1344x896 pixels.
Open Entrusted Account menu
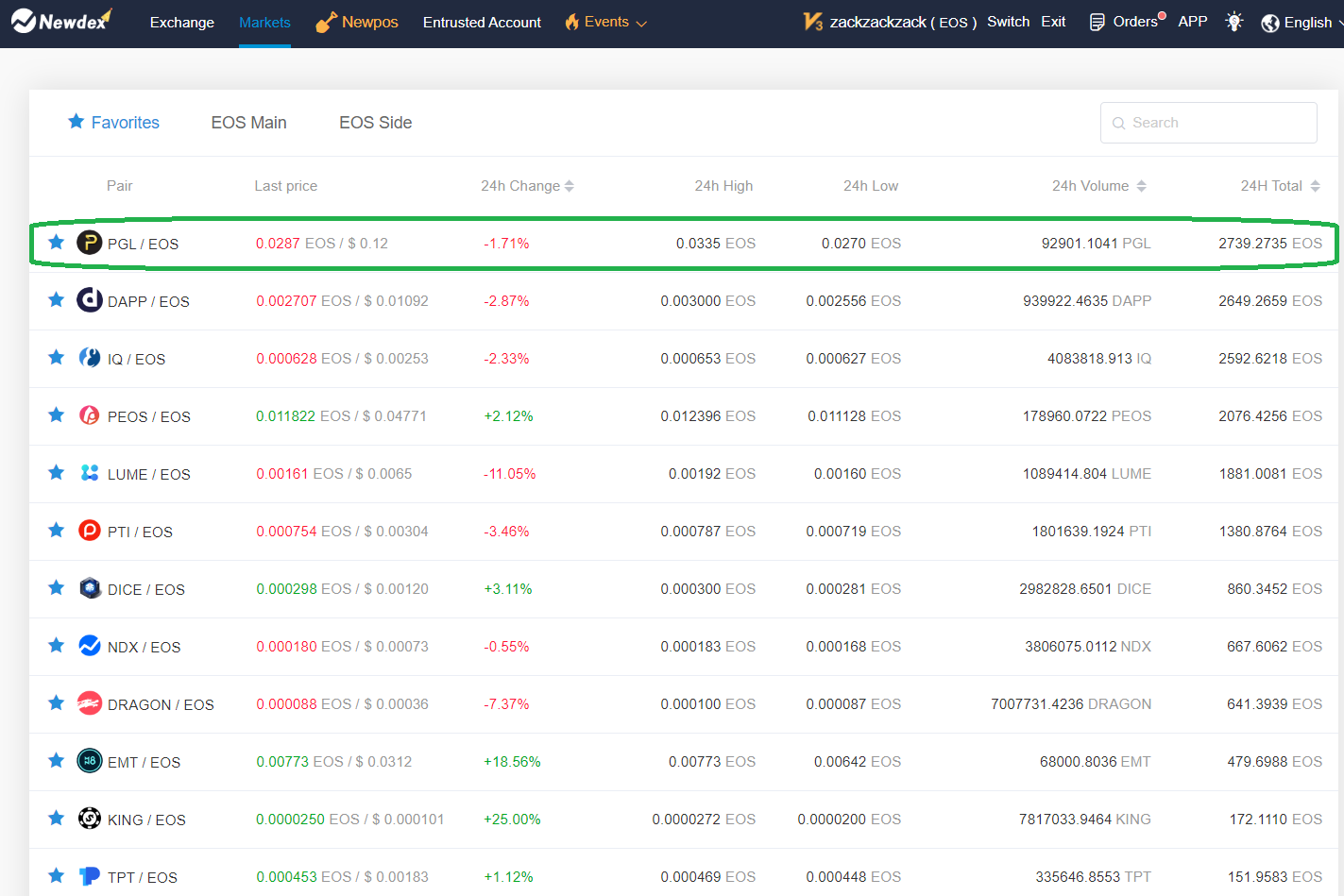click(x=482, y=22)
